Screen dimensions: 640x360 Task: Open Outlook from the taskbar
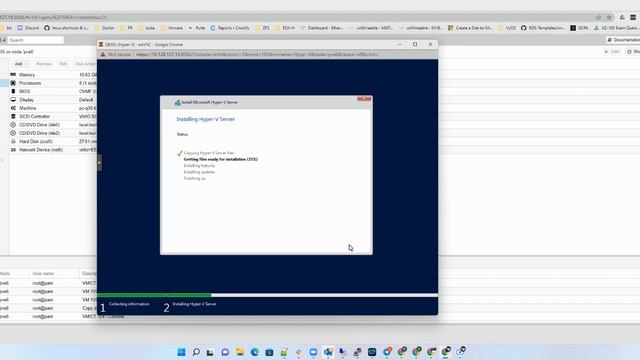coord(328,352)
